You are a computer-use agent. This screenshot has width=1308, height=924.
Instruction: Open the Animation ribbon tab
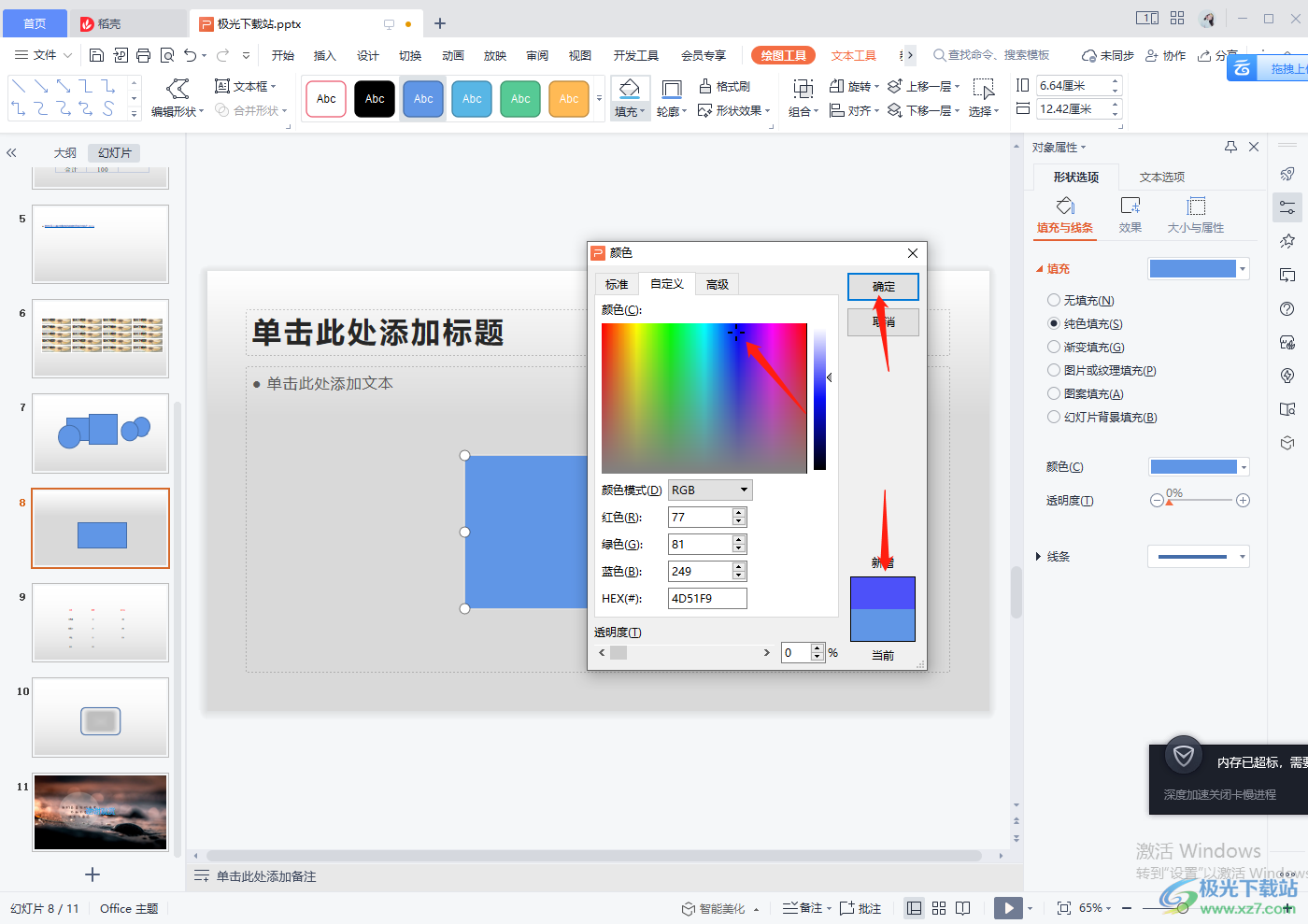[453, 55]
